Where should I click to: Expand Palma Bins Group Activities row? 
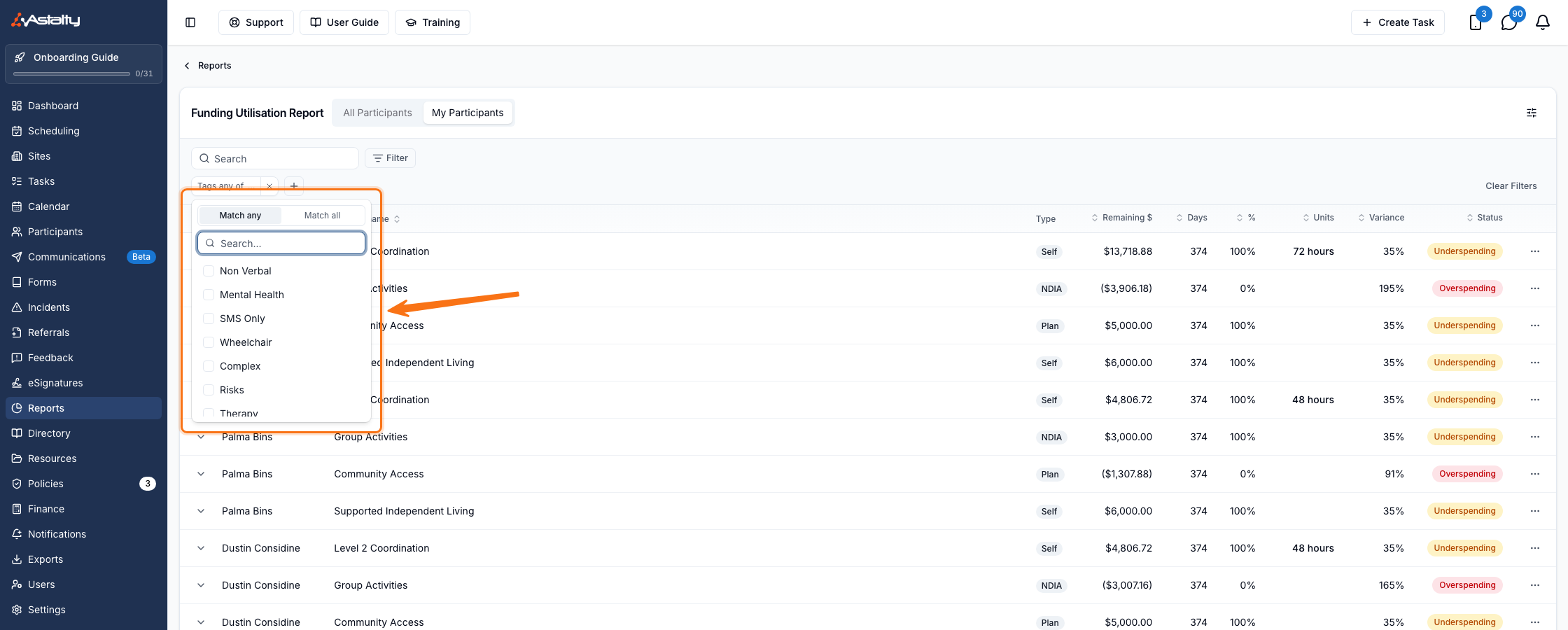coord(201,437)
